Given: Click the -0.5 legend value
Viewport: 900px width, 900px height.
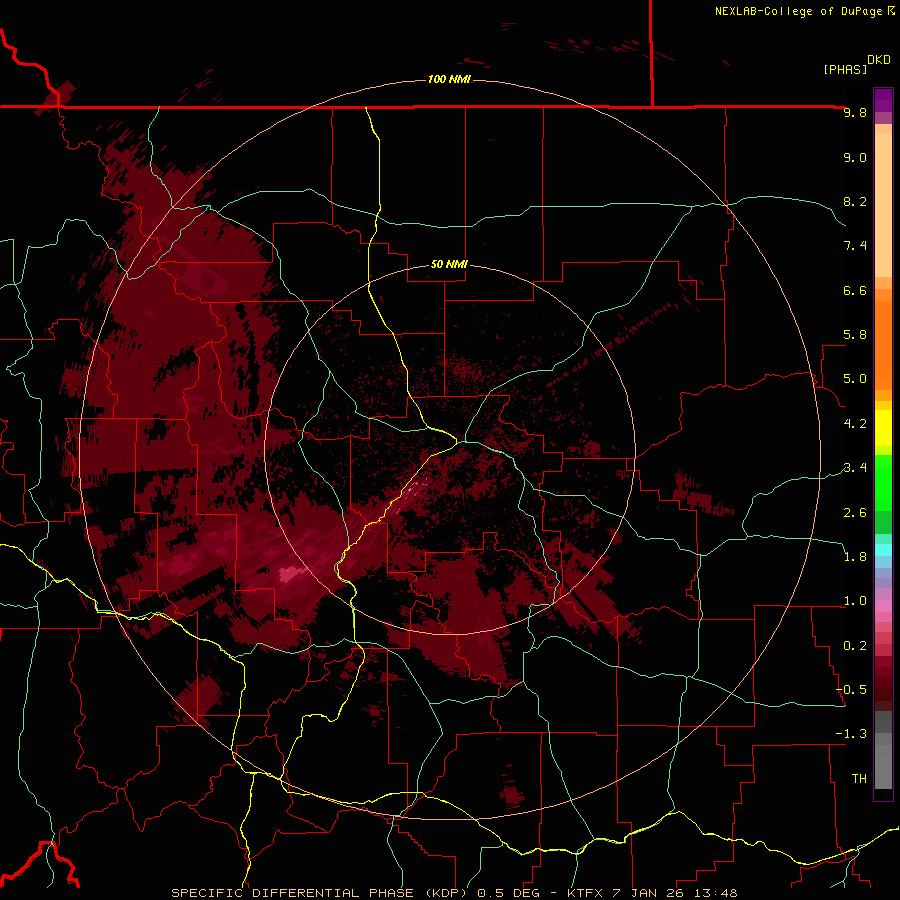Looking at the screenshot, I should tap(851, 690).
